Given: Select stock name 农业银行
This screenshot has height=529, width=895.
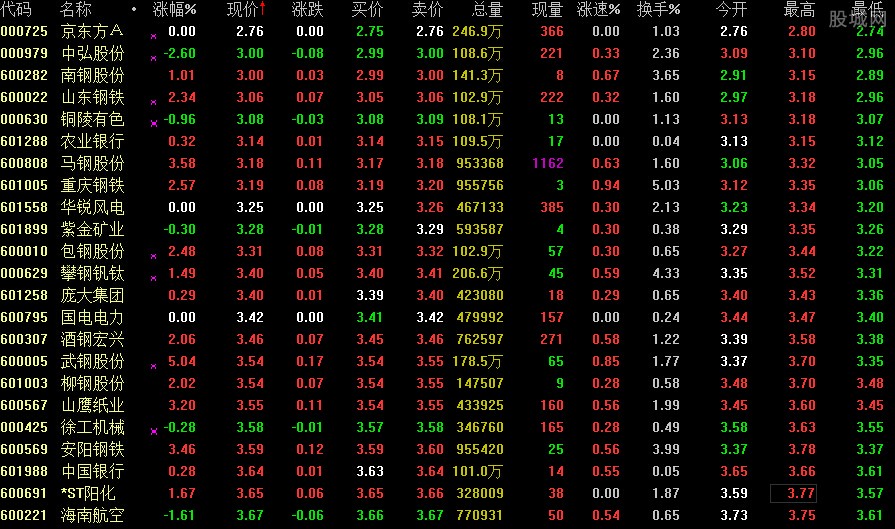Looking at the screenshot, I should pyautogui.click(x=92, y=141).
